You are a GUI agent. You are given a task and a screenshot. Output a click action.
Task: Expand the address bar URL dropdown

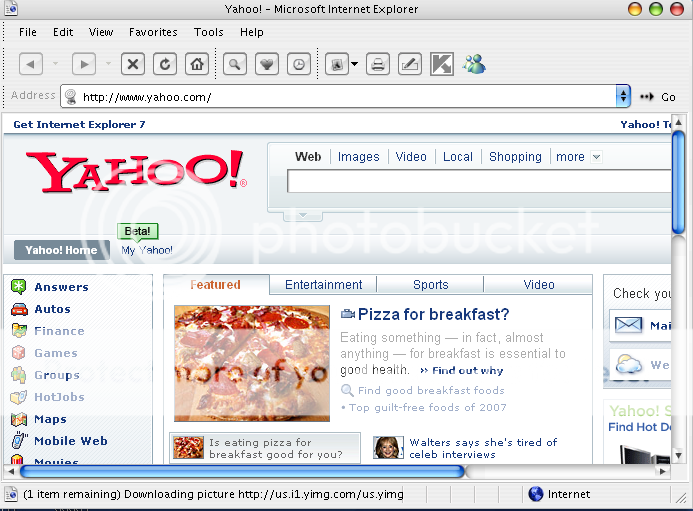coord(623,97)
